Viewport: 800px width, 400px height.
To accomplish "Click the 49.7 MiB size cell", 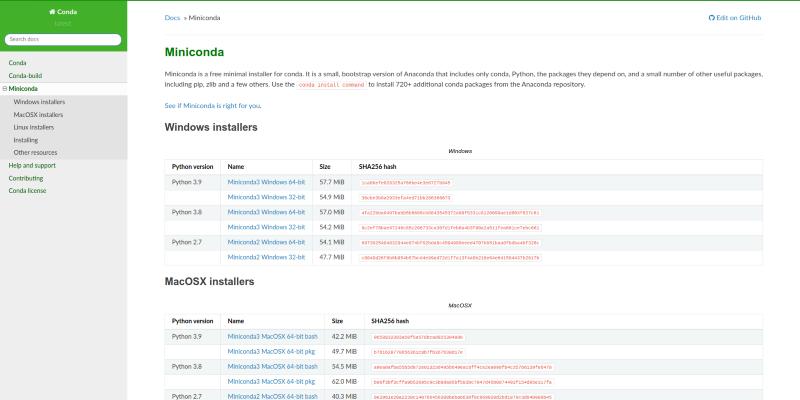I will [344, 352].
